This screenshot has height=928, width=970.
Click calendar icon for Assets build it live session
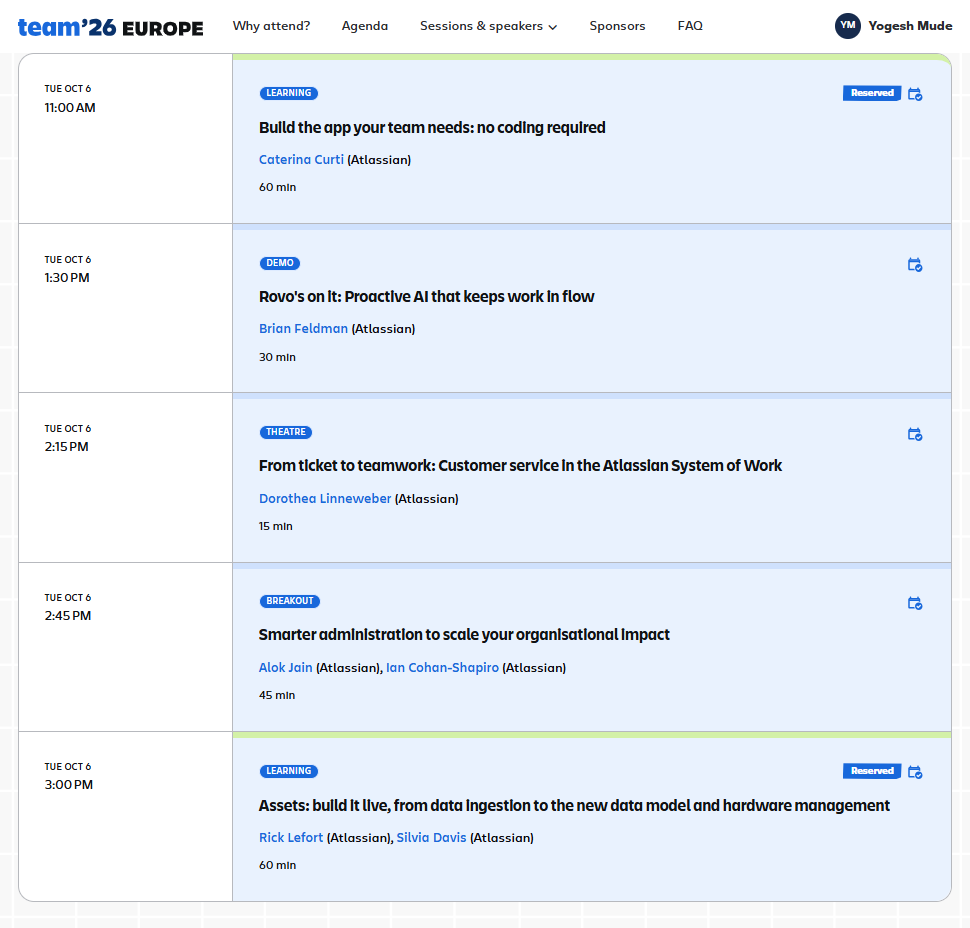coord(915,772)
